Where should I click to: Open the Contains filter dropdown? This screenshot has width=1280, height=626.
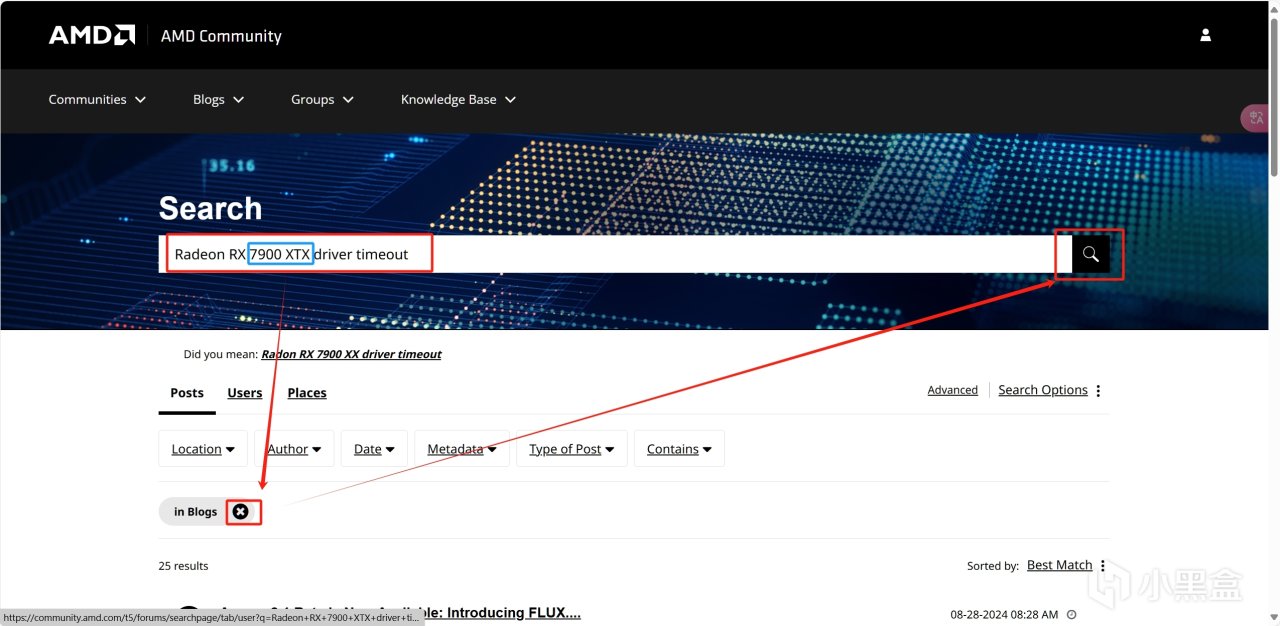[x=679, y=449]
